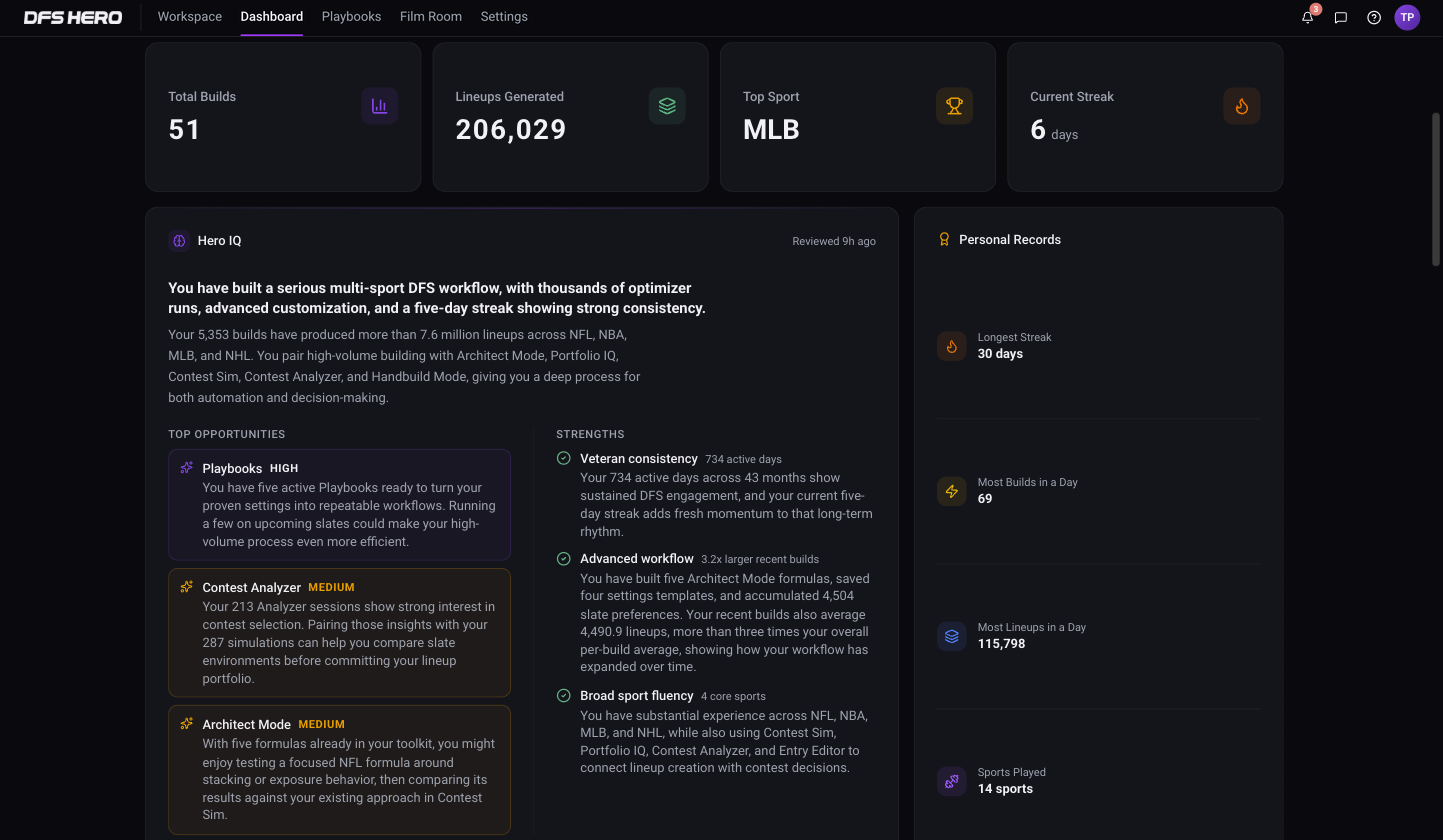Screen dimensions: 1443x840
Task: Click the 'Advanced workflow' strength heading
Action: pos(637,559)
